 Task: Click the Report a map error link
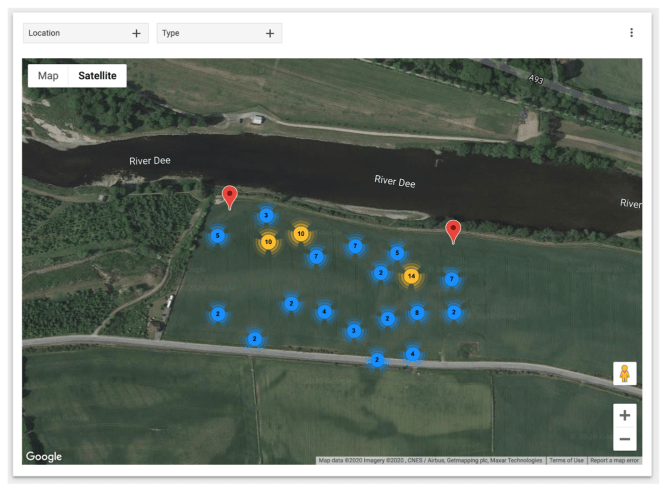614,460
